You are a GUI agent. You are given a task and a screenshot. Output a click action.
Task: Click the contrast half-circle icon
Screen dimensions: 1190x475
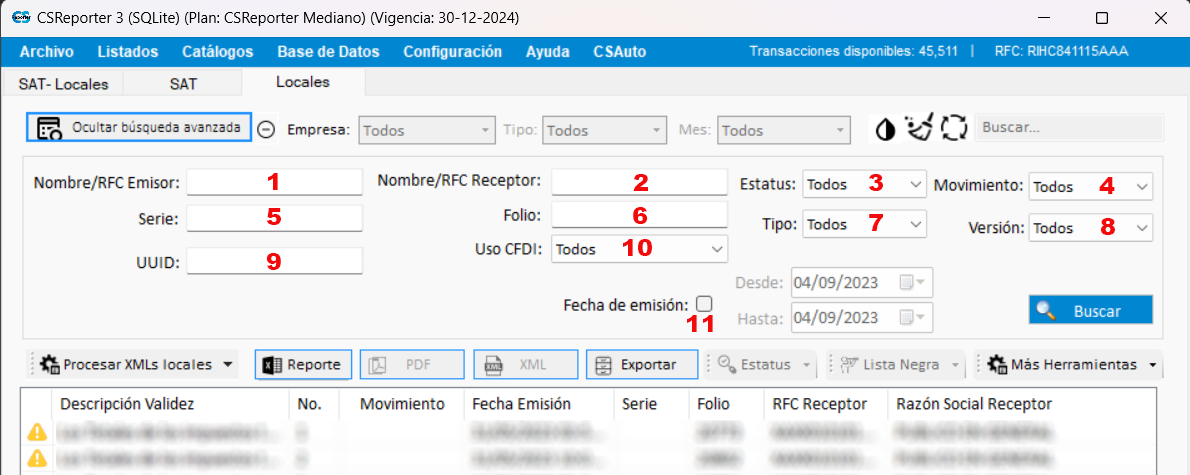coord(885,129)
